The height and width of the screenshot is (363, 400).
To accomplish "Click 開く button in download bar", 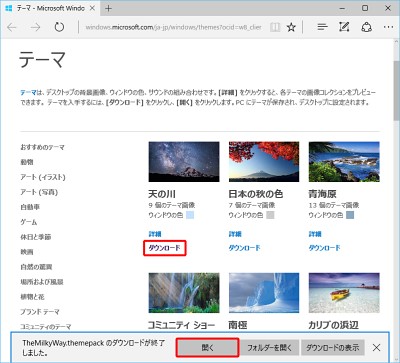I will point(207,348).
